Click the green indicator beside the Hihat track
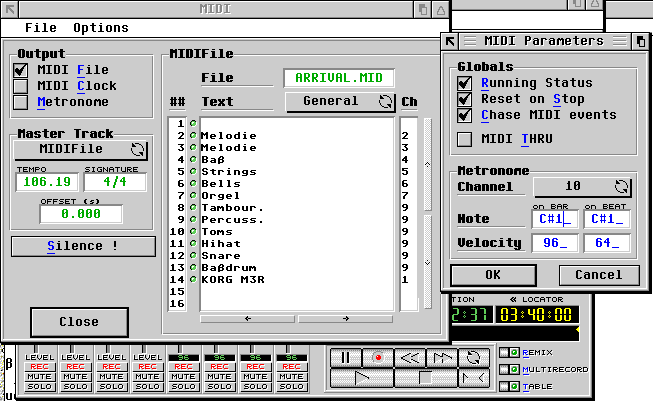The image size is (653, 401). click(x=193, y=244)
